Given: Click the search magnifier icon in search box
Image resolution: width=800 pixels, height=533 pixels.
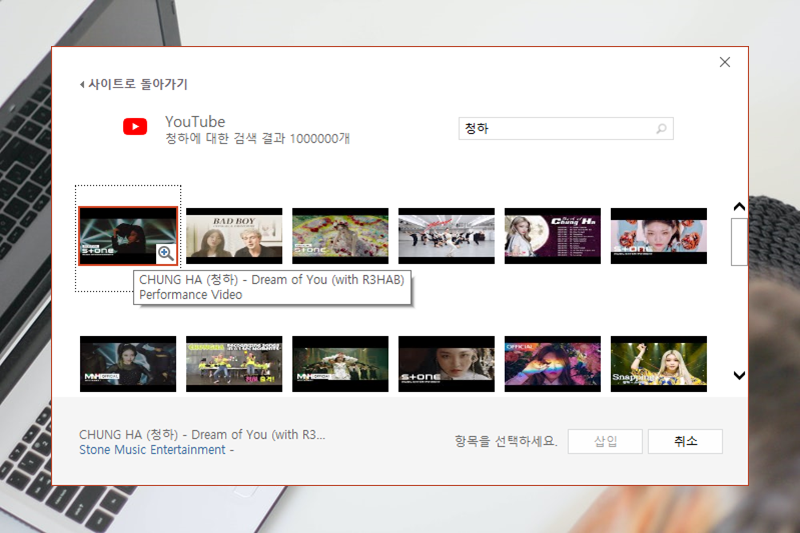Looking at the screenshot, I should click(661, 129).
